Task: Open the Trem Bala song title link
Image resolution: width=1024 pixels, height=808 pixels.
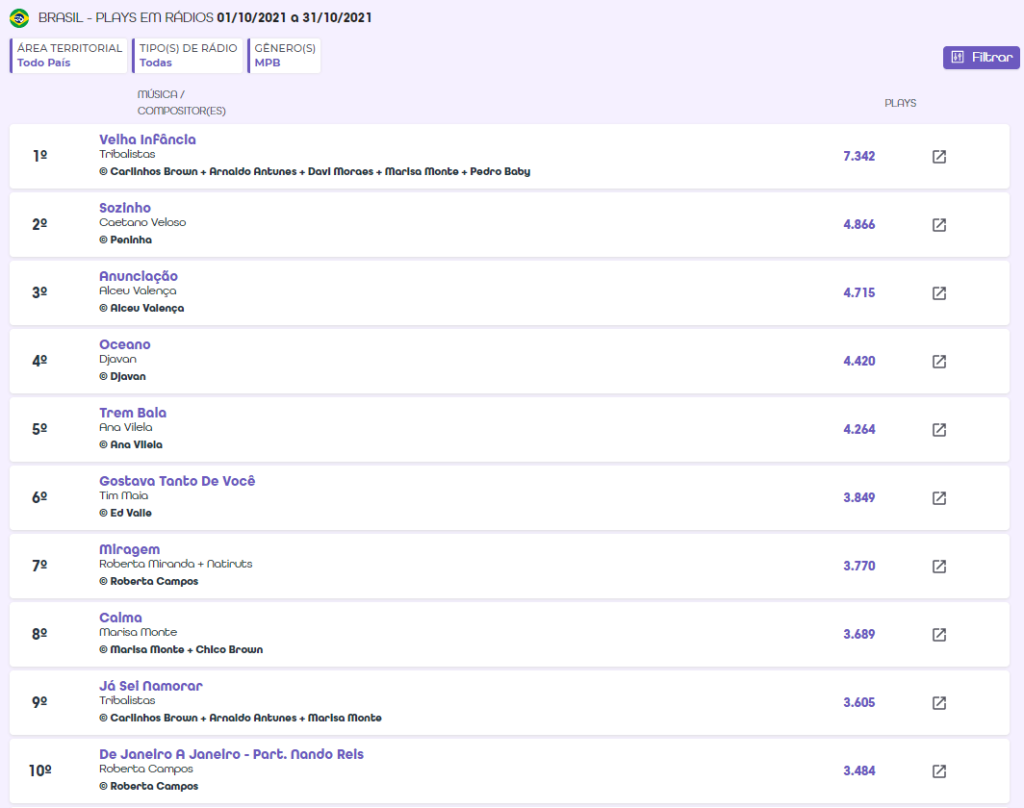Action: [x=133, y=413]
